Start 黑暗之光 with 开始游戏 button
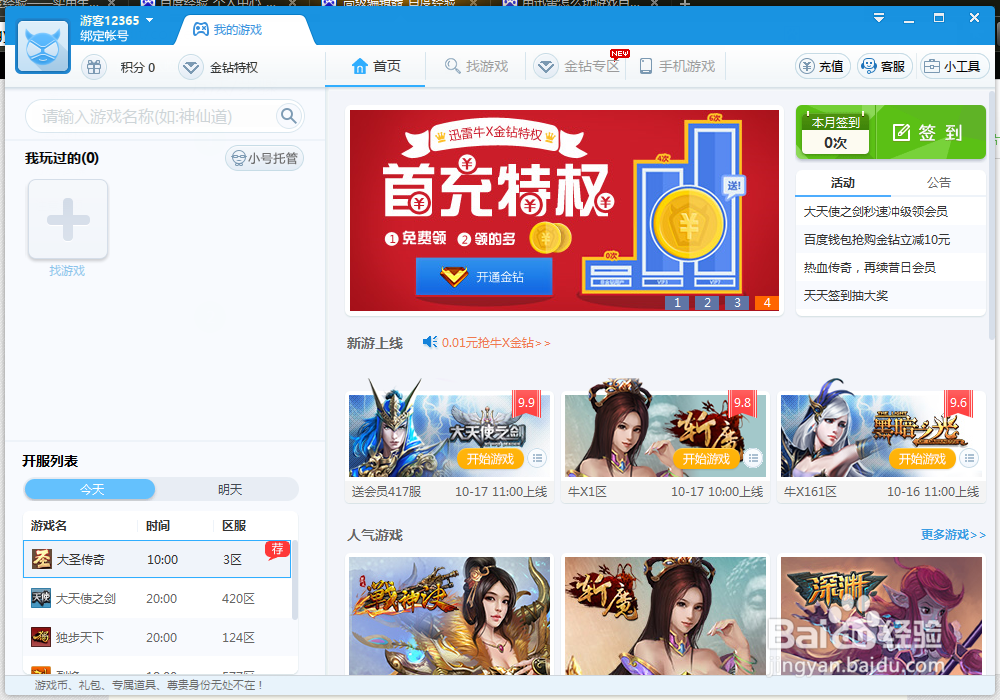This screenshot has width=1000, height=700. 922,459
